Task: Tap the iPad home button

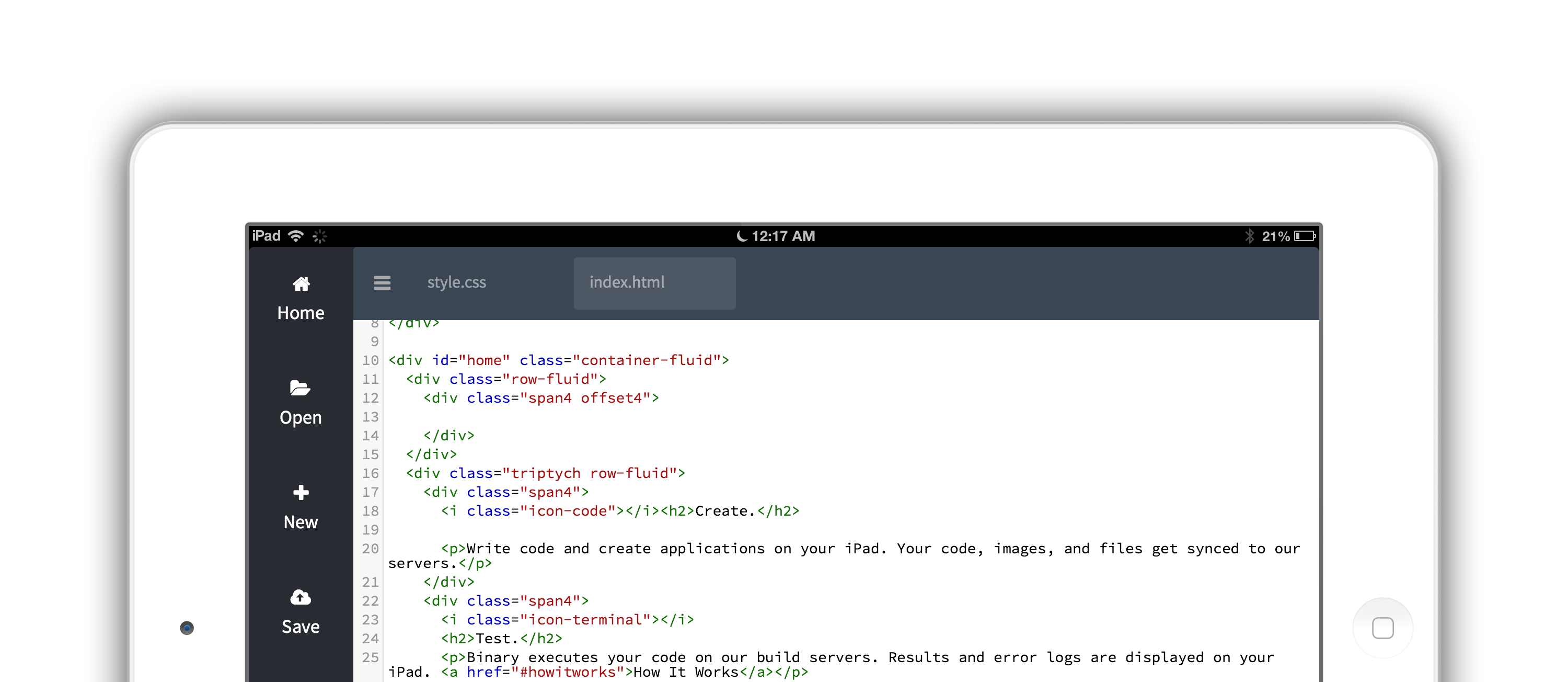Action: point(1383,628)
